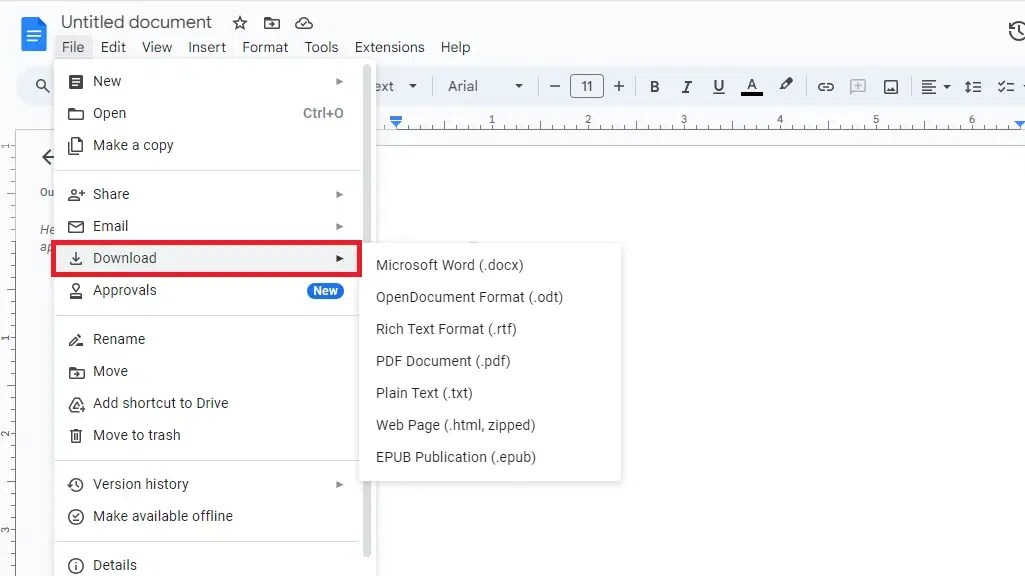Increase the font size
Viewport: 1025px width, 576px height.
619,86
